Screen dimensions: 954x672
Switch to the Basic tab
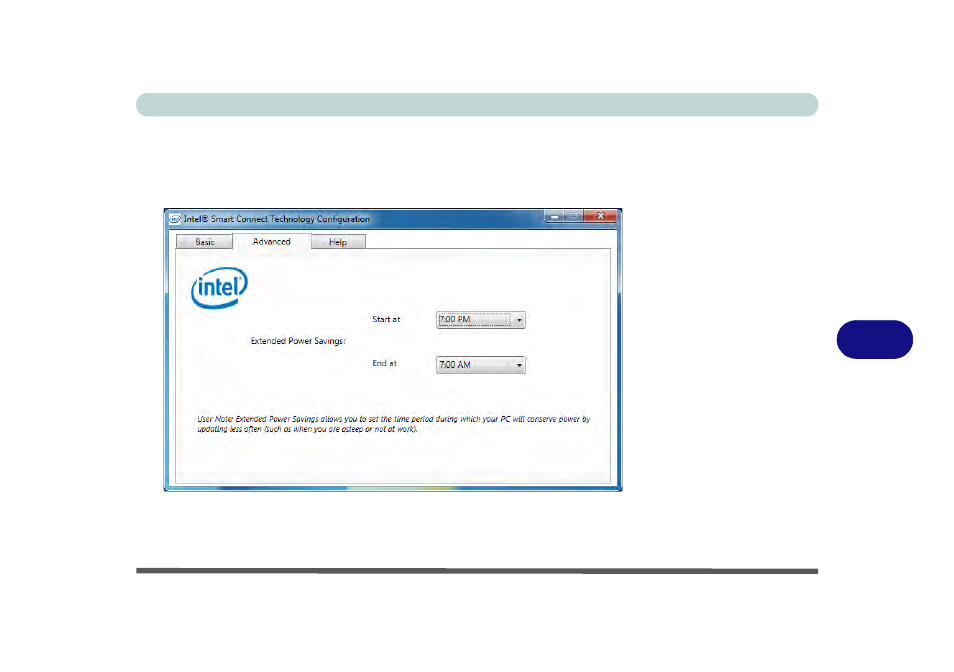tap(204, 242)
